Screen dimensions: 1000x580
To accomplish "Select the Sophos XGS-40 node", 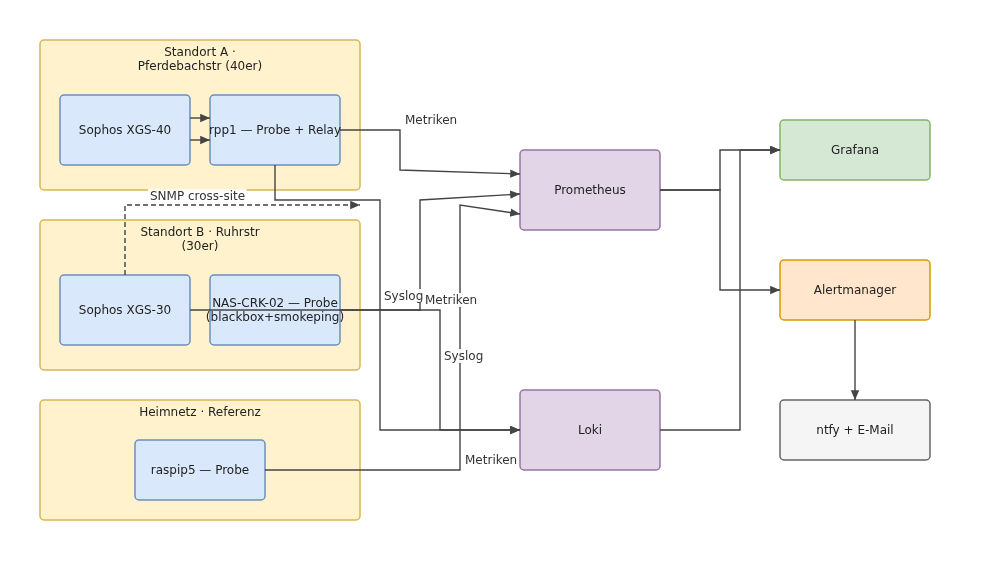I will tap(125, 130).
